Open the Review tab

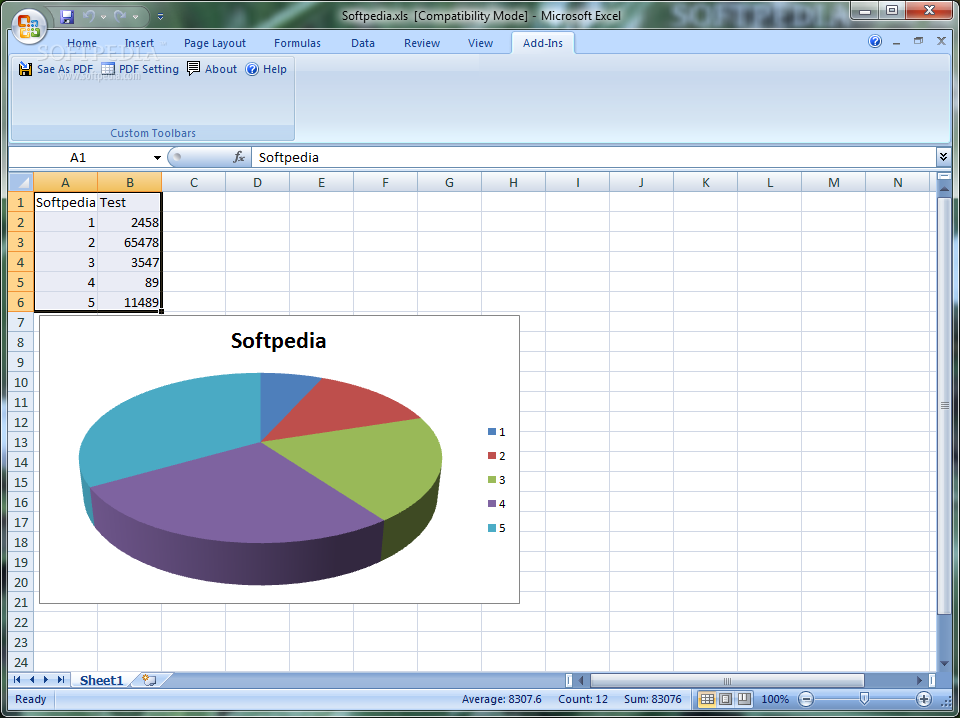tap(422, 43)
